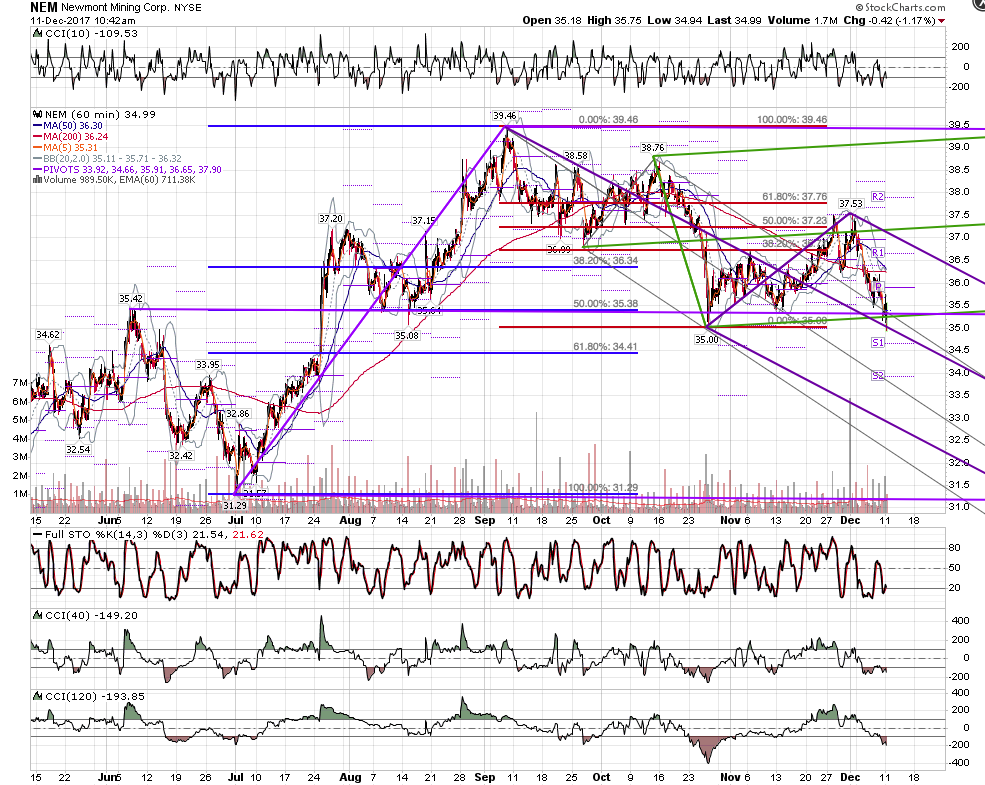
Task: Click the 61.80%: 34.41 Fibonacci label
Action: tap(605, 347)
